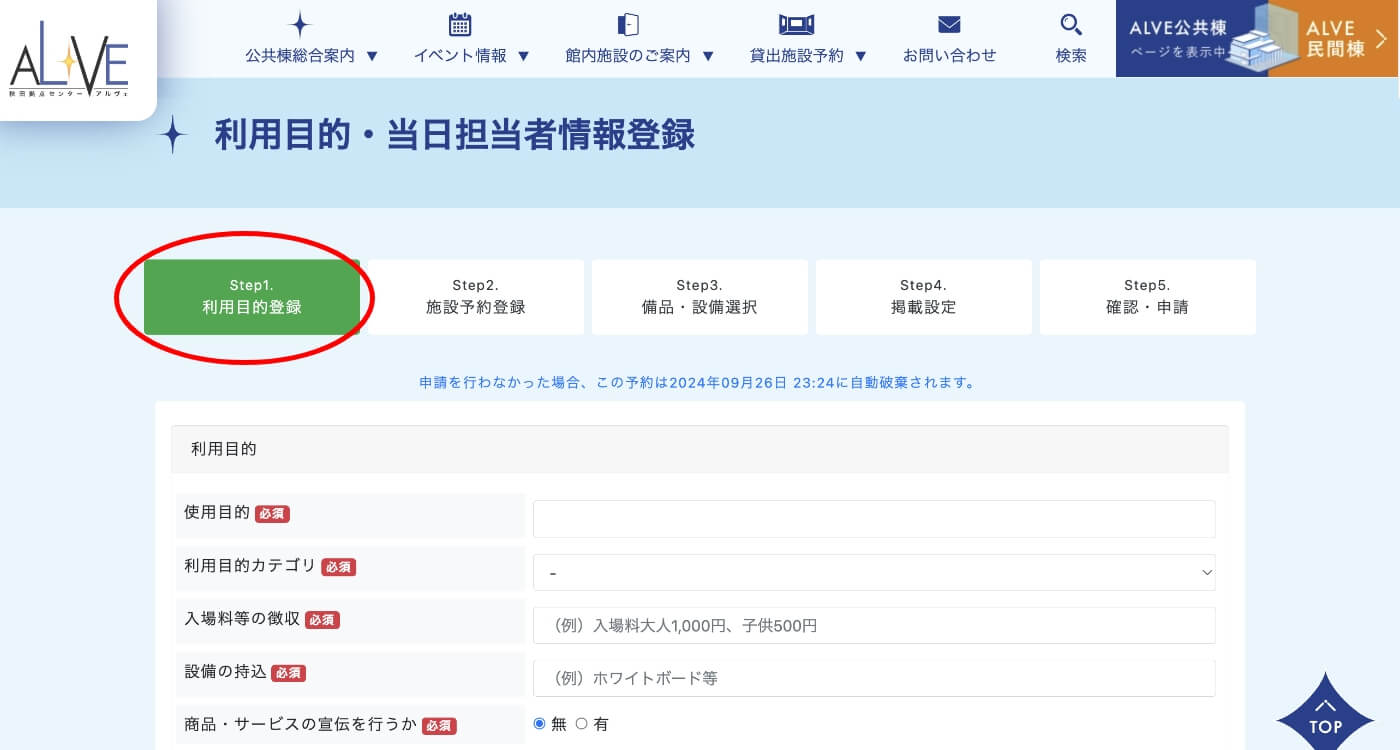Viewport: 1400px width, 750px height.
Task: Click the room icon above 貸出施設予約
Action: [796, 25]
